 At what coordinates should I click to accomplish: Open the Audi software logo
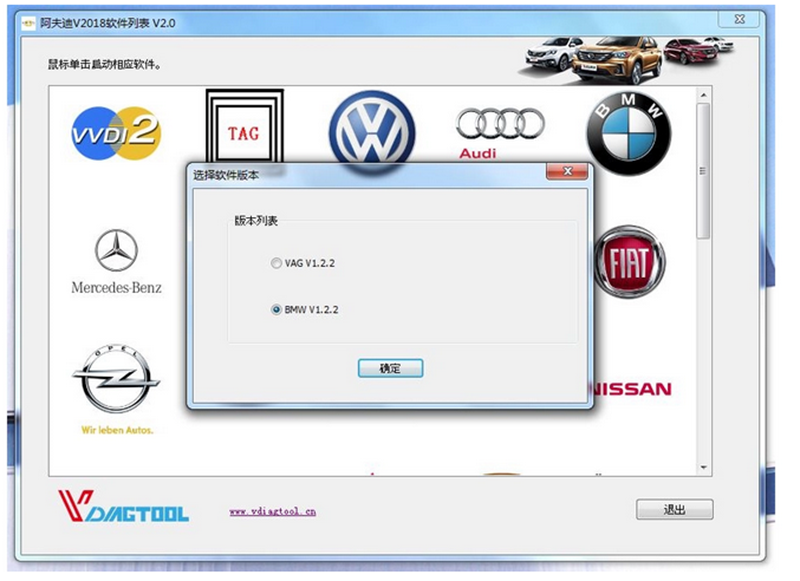tap(500, 133)
